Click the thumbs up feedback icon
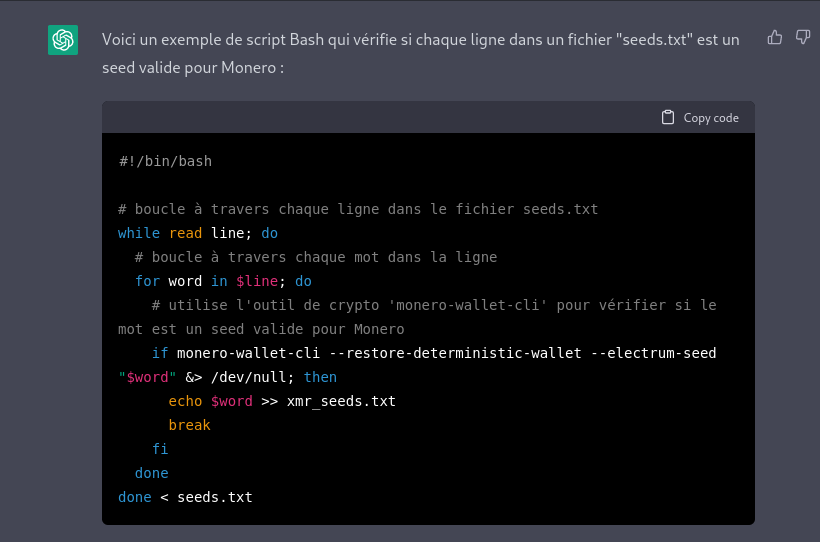 [x=775, y=37]
